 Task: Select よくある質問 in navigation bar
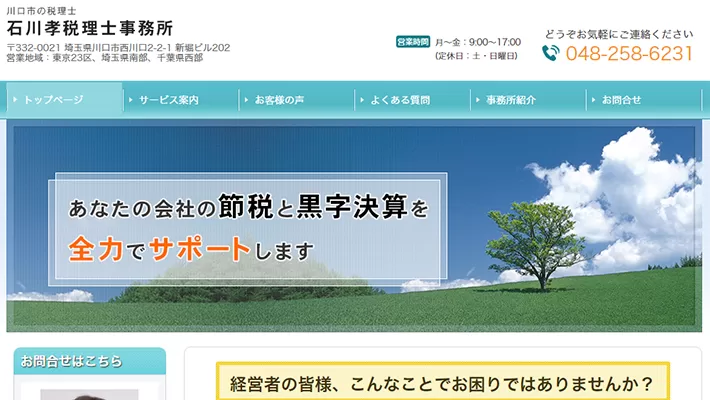point(400,100)
